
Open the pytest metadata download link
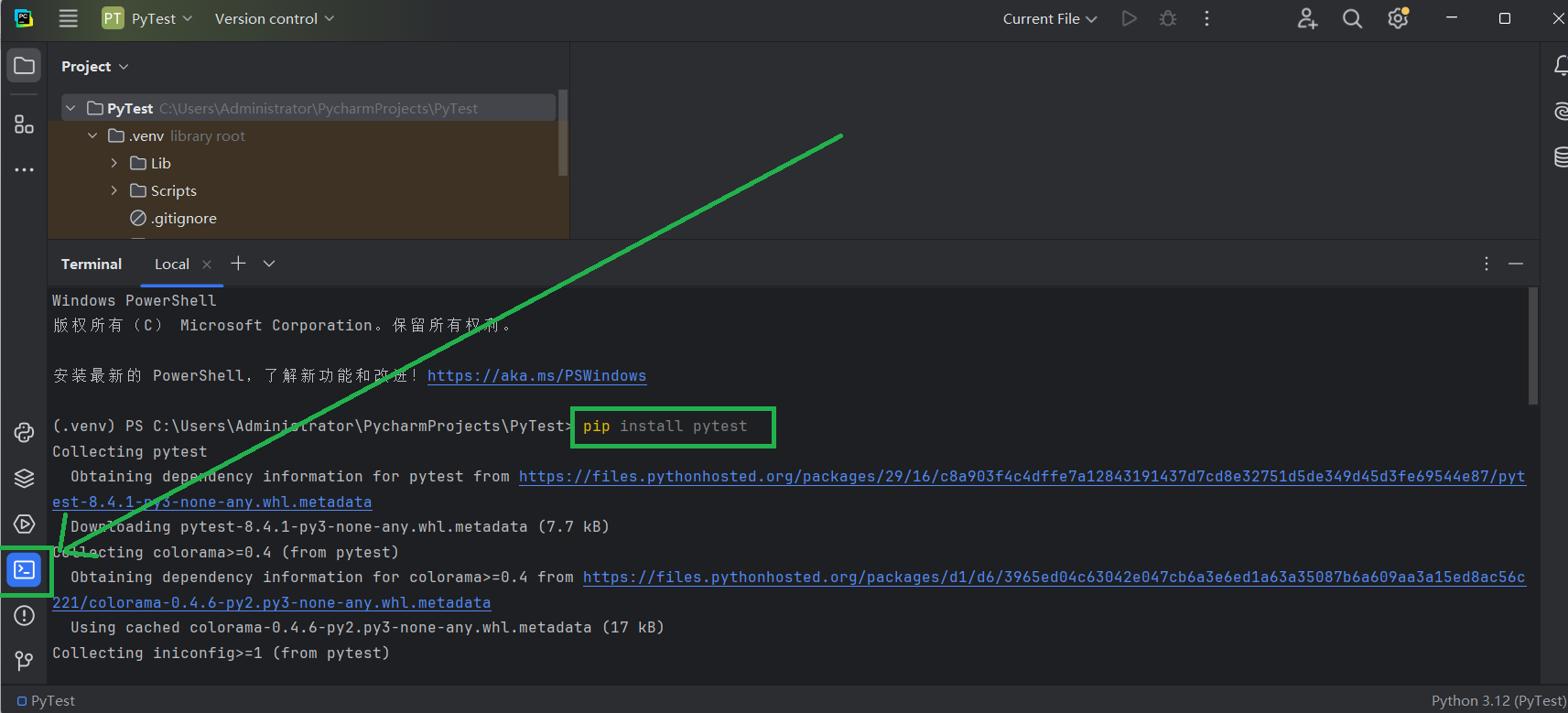pyautogui.click(x=1022, y=477)
